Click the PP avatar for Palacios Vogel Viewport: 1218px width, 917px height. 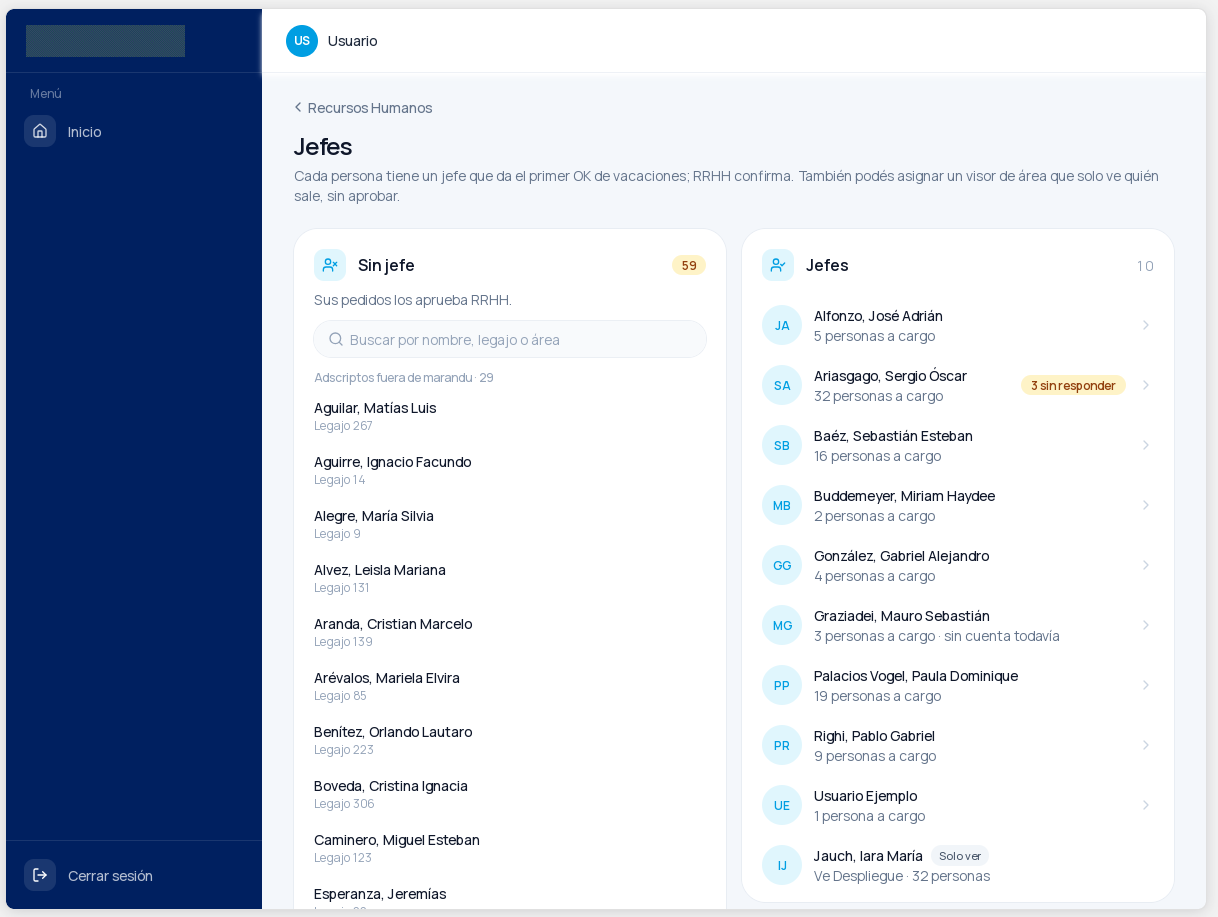(782, 685)
